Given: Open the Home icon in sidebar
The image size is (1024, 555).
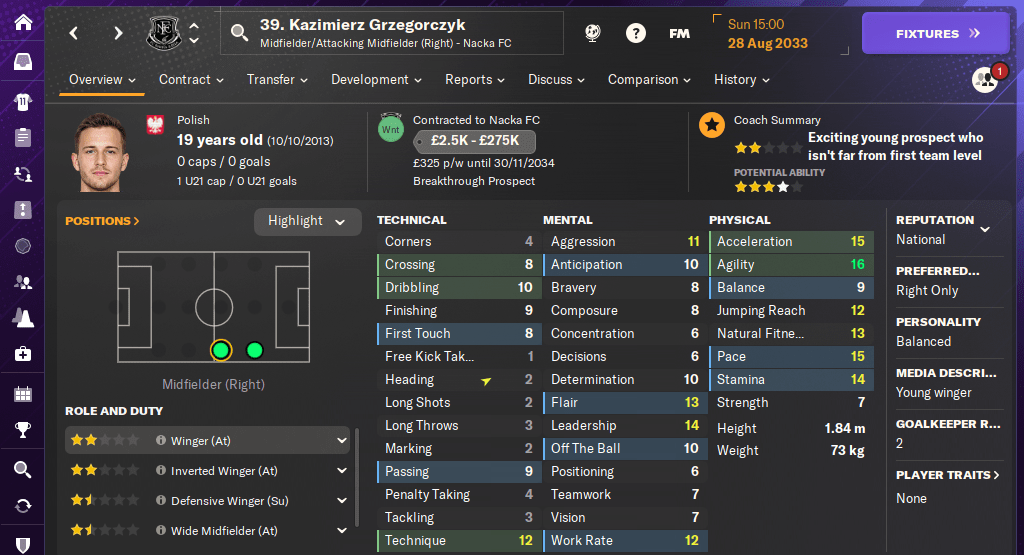Looking at the screenshot, I should 22,22.
